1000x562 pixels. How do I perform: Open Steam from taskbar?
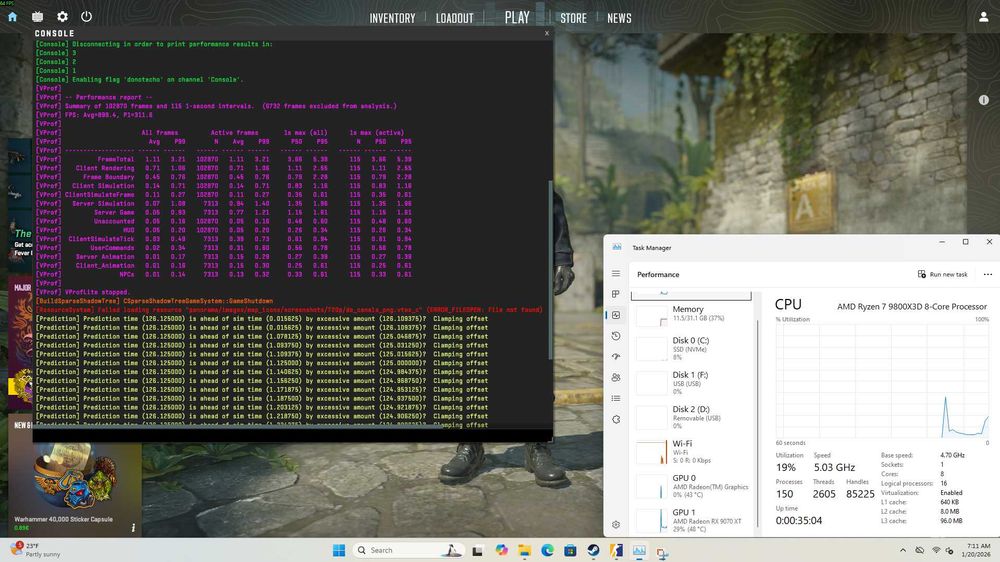pyautogui.click(x=593, y=550)
